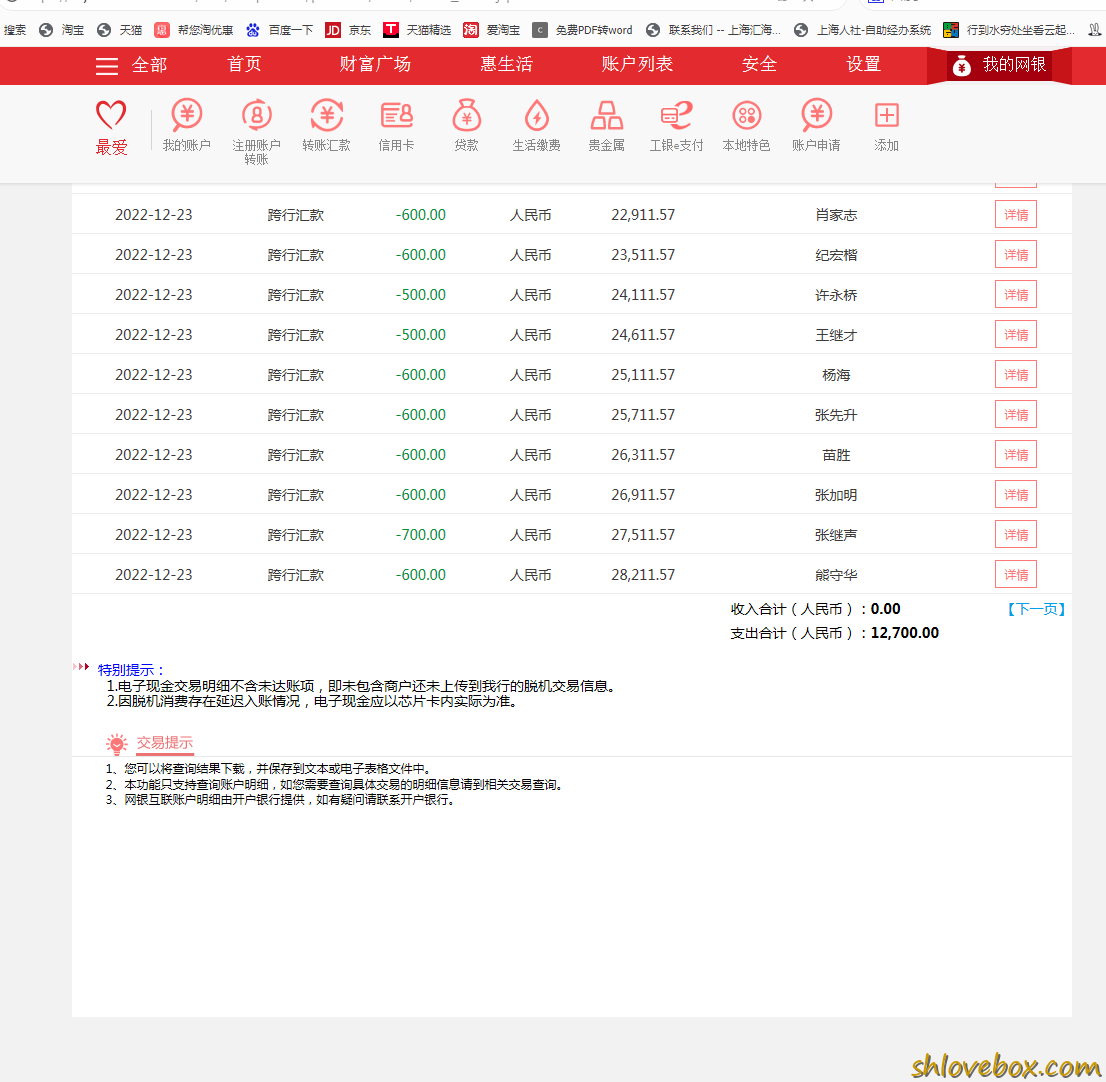Open 生活缴费 bill payment icon
The height and width of the screenshot is (1082, 1106).
click(537, 115)
